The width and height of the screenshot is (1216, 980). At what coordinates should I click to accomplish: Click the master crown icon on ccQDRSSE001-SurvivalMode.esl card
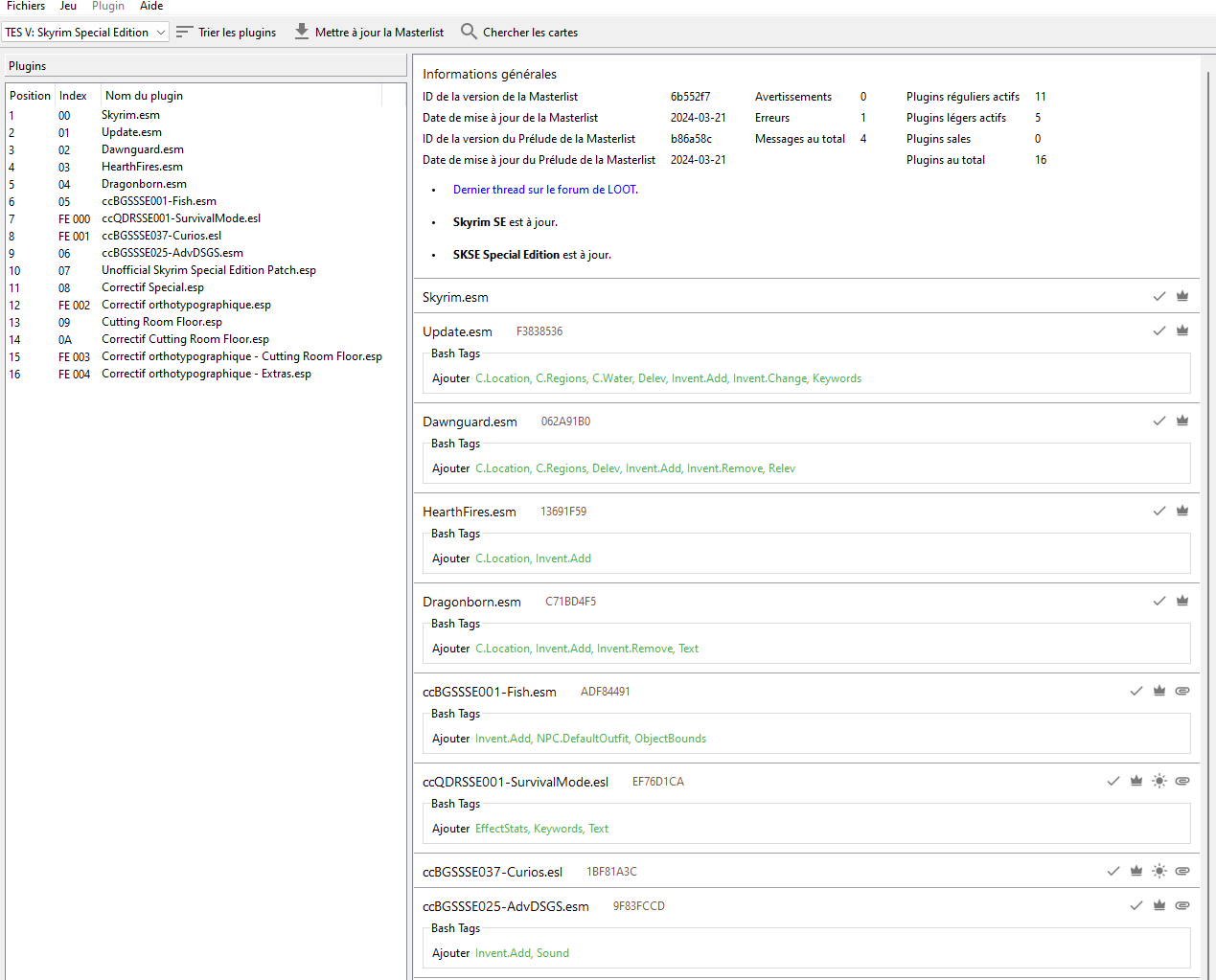click(1136, 781)
